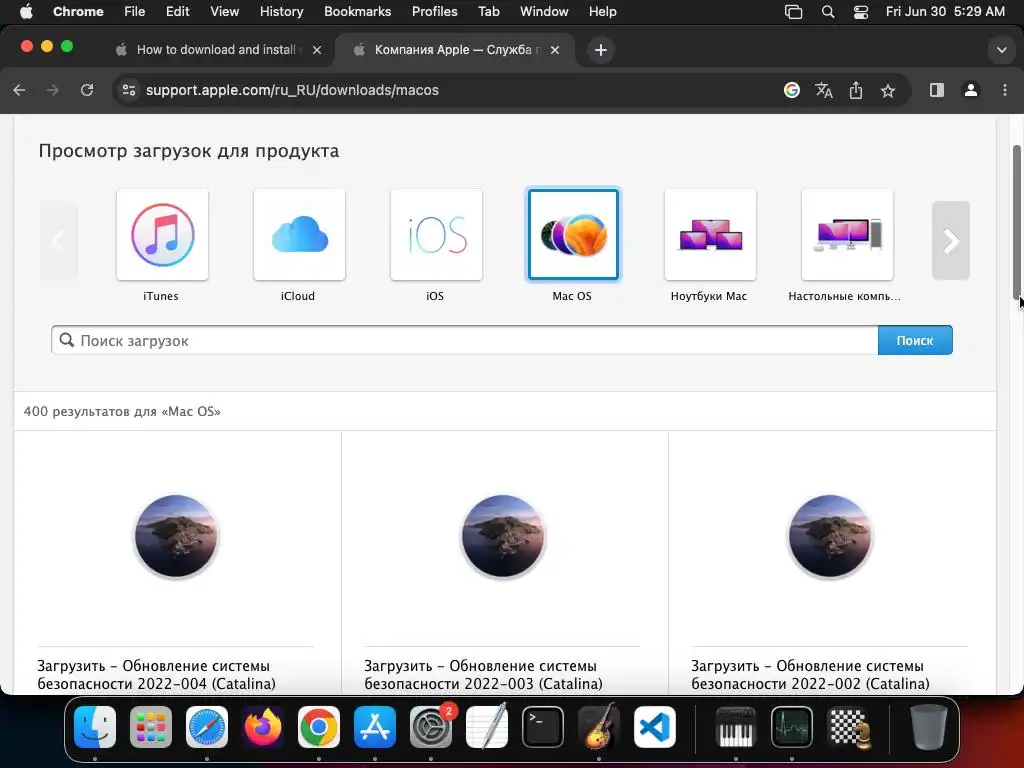Close the Компания Apple tab
The height and width of the screenshot is (768, 1024).
click(x=554, y=50)
